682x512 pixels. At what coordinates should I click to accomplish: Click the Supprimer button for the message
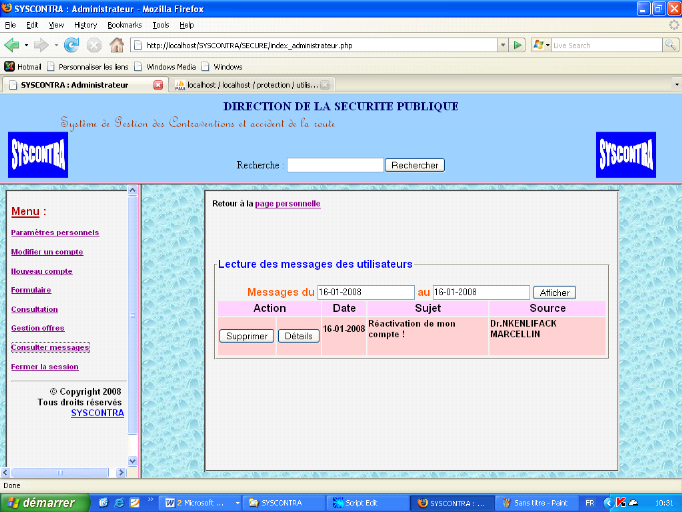[x=245, y=336]
